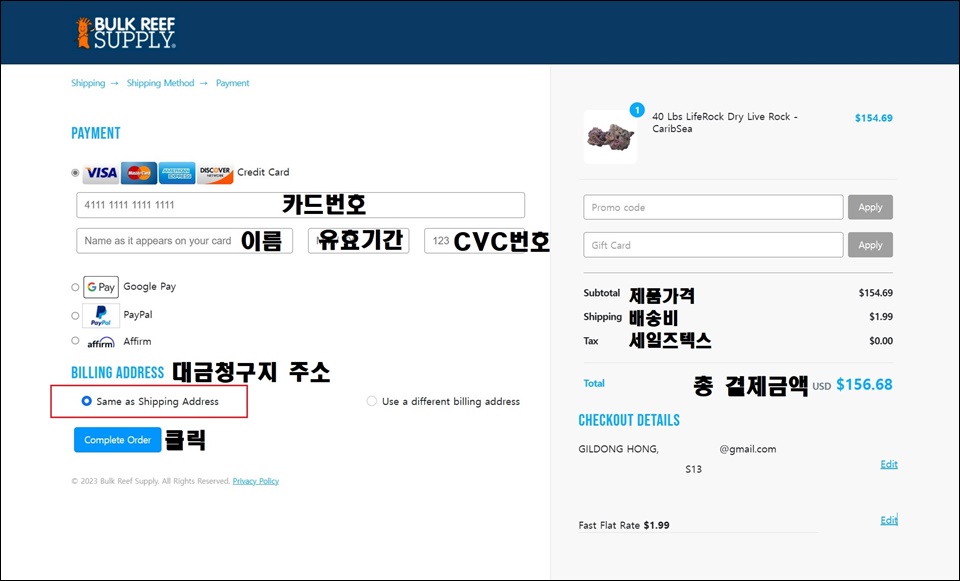The image size is (960, 581).
Task: Click the Promo code input field
Action: pos(713,207)
